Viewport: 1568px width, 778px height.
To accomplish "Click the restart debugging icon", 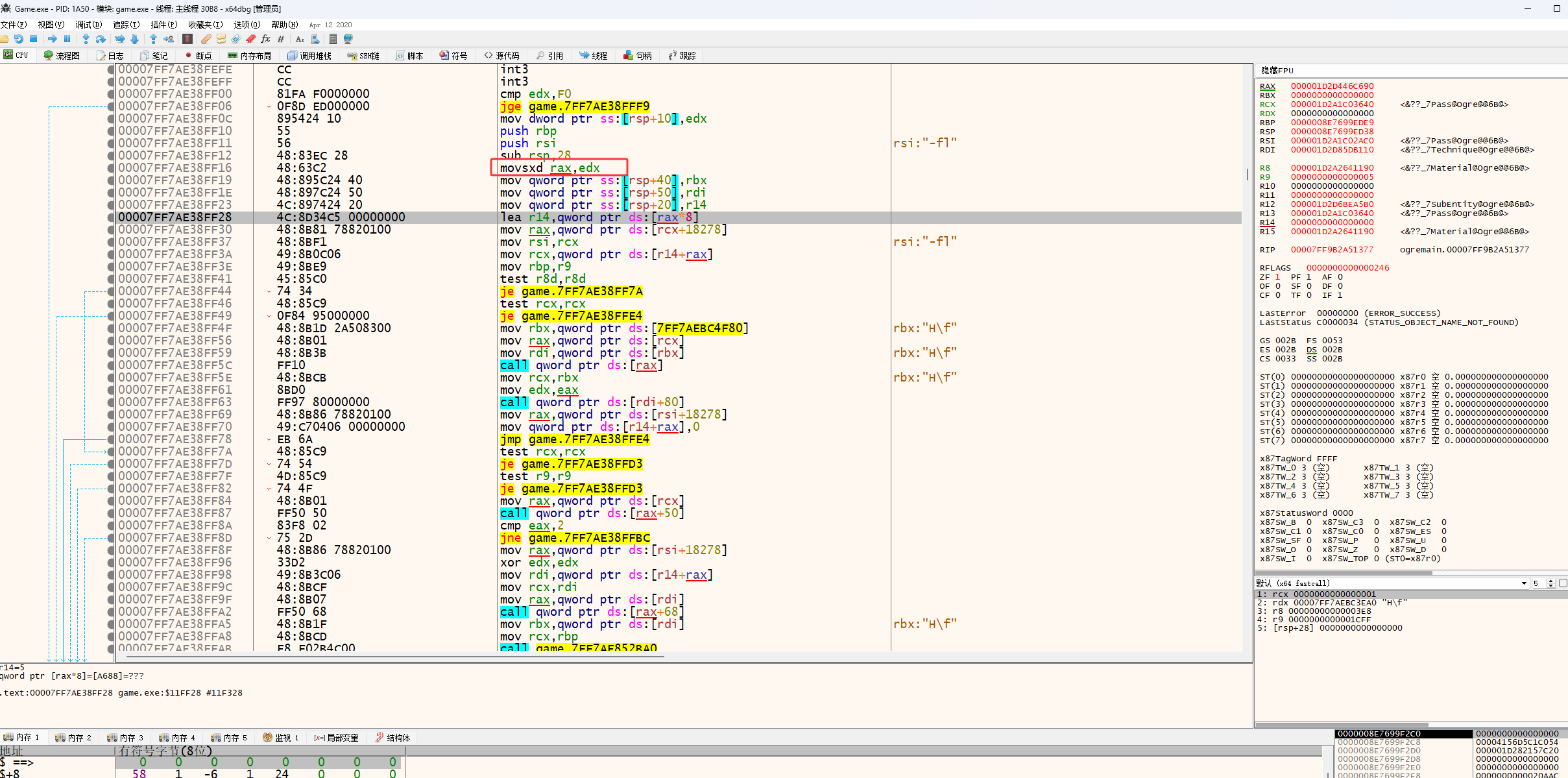I will [x=19, y=39].
